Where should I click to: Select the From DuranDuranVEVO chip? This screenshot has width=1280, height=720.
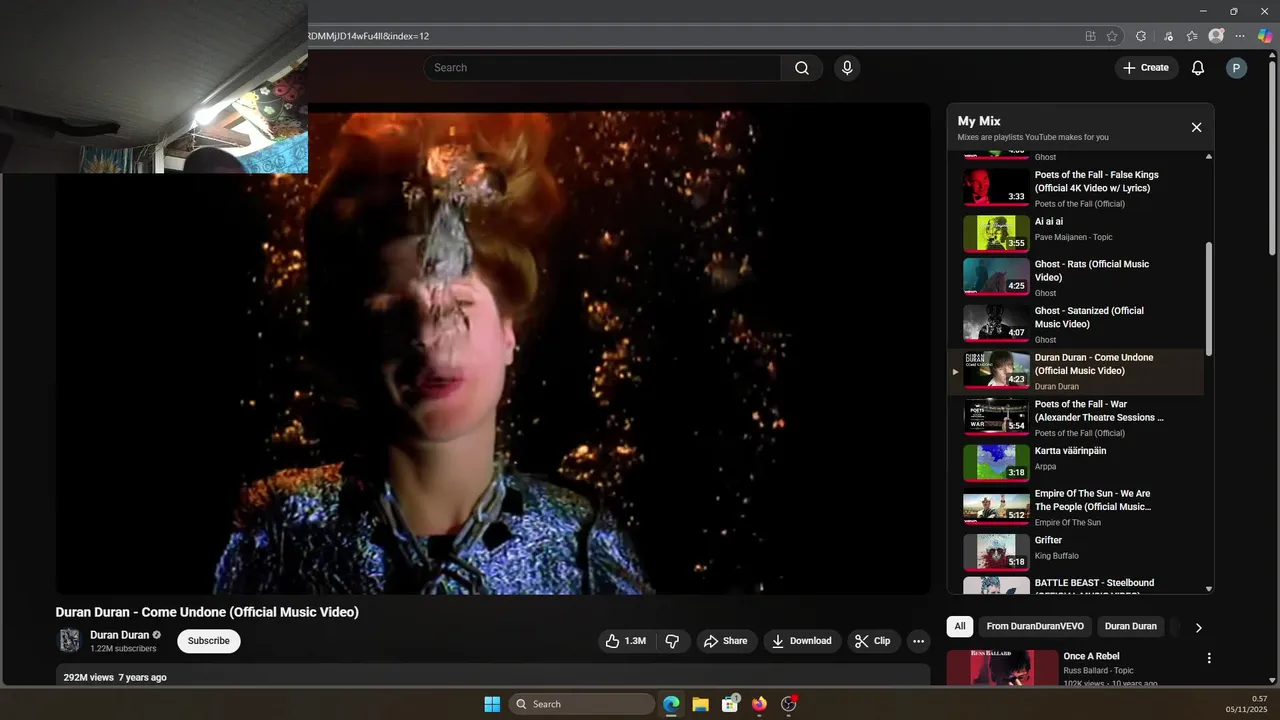[x=1035, y=627]
